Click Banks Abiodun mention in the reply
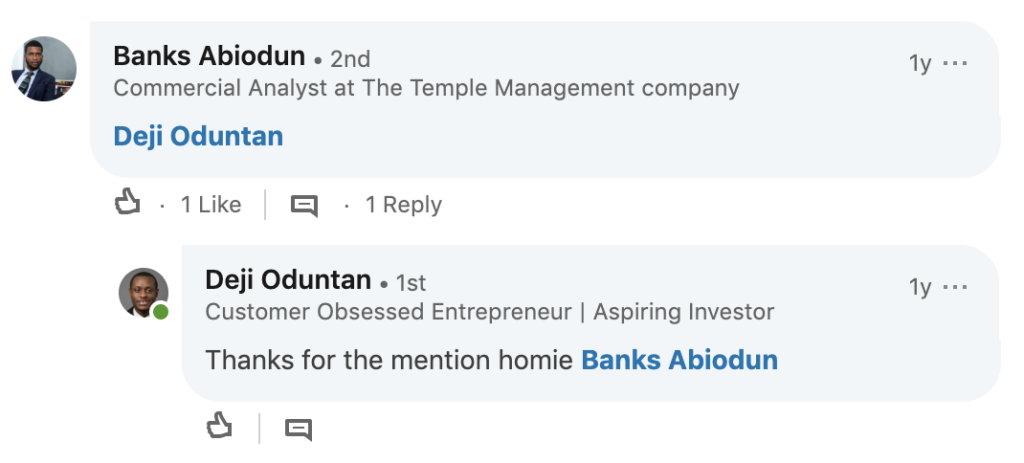 click(x=679, y=360)
